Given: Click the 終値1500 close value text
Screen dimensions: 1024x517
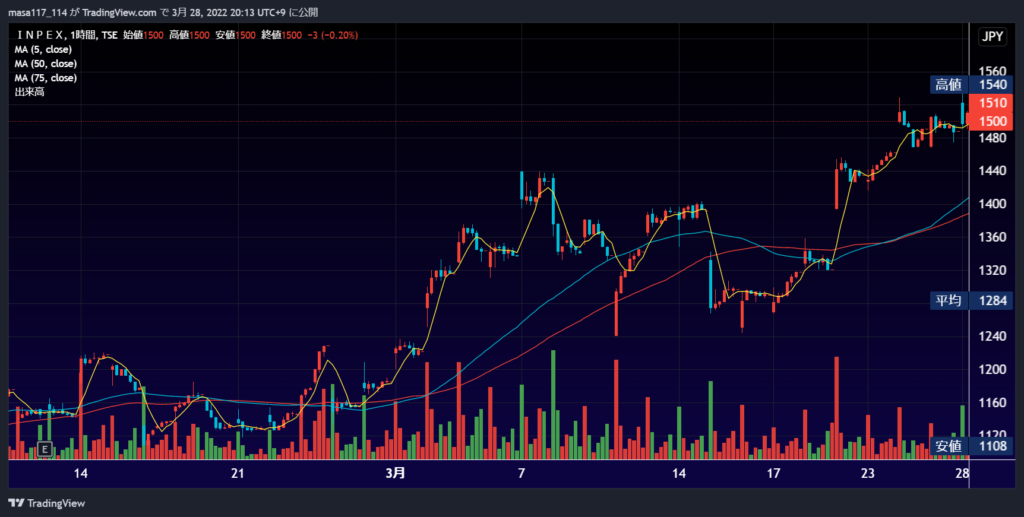Looking at the screenshot, I should [x=281, y=35].
